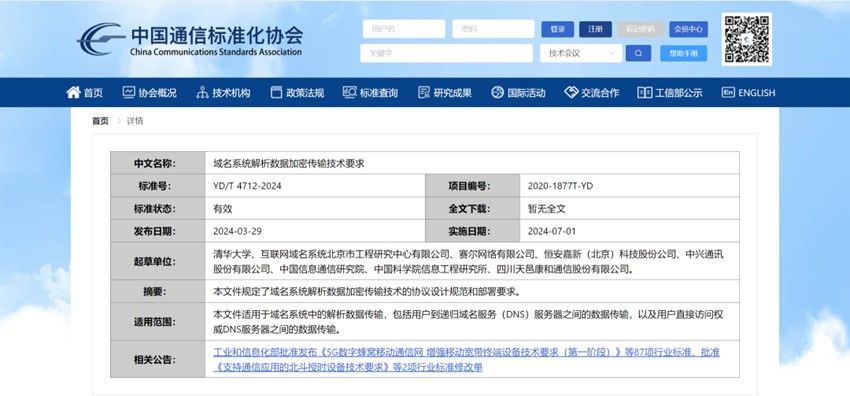Click the 相关公告 label cell
The width and height of the screenshot is (850, 396).
click(158, 359)
